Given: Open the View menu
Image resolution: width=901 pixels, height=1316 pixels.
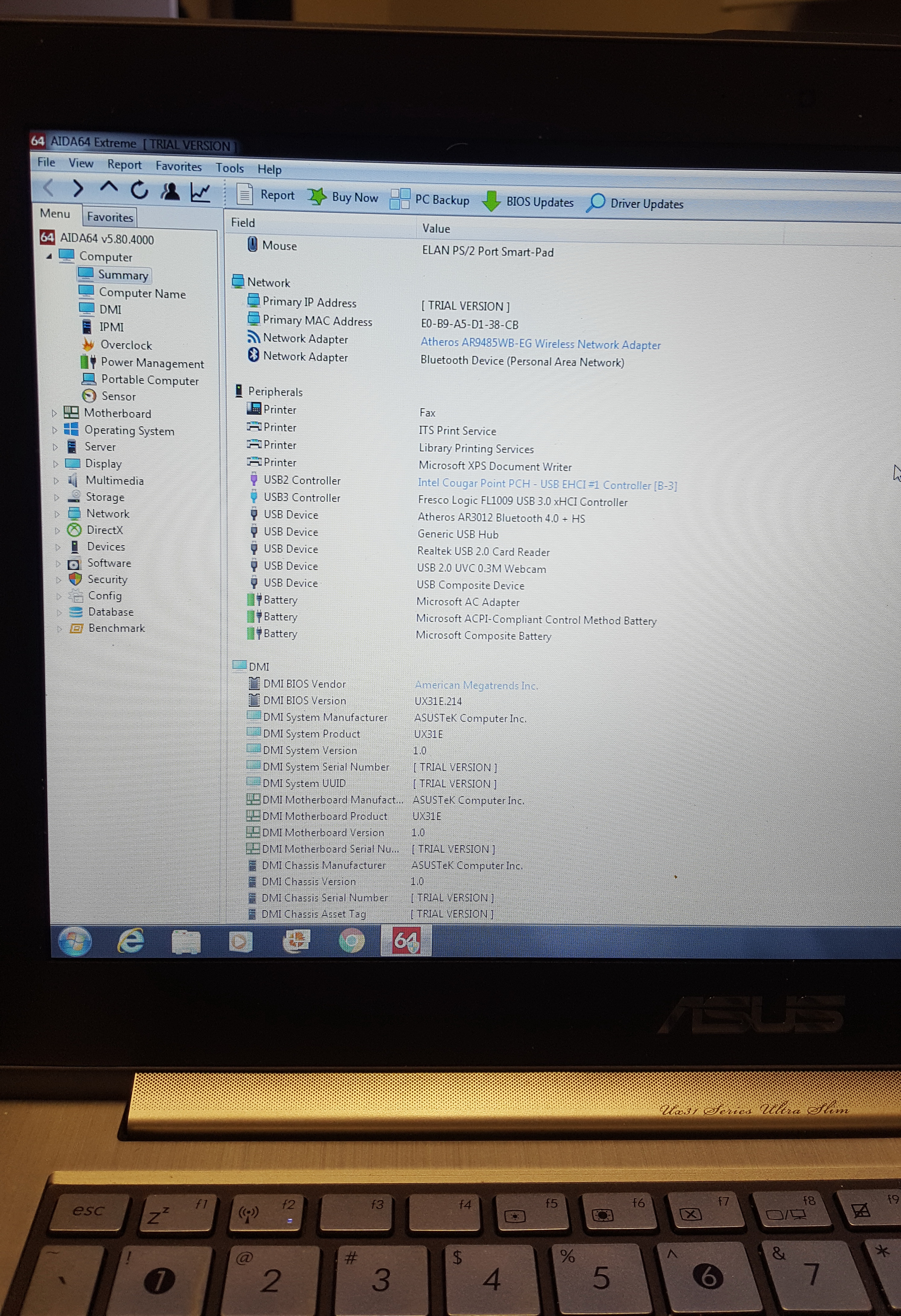Looking at the screenshot, I should (81, 164).
